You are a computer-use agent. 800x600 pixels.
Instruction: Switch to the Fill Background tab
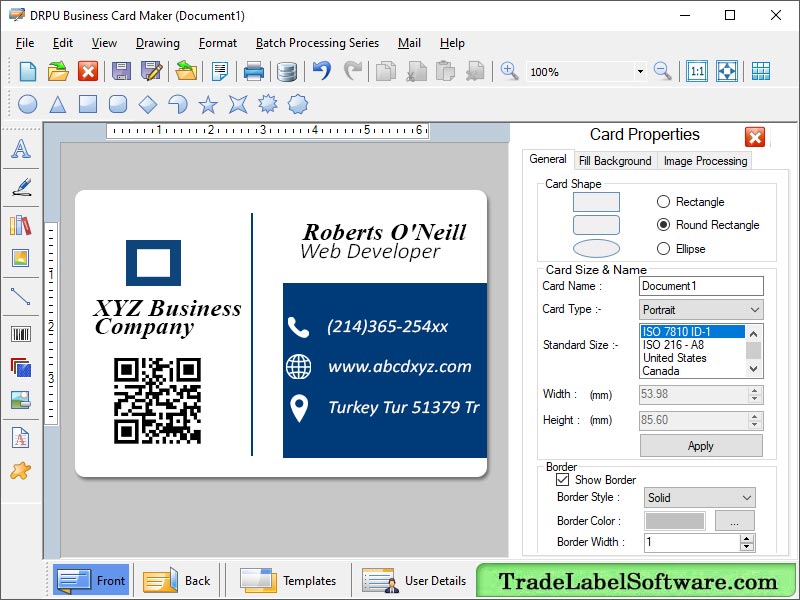[614, 160]
